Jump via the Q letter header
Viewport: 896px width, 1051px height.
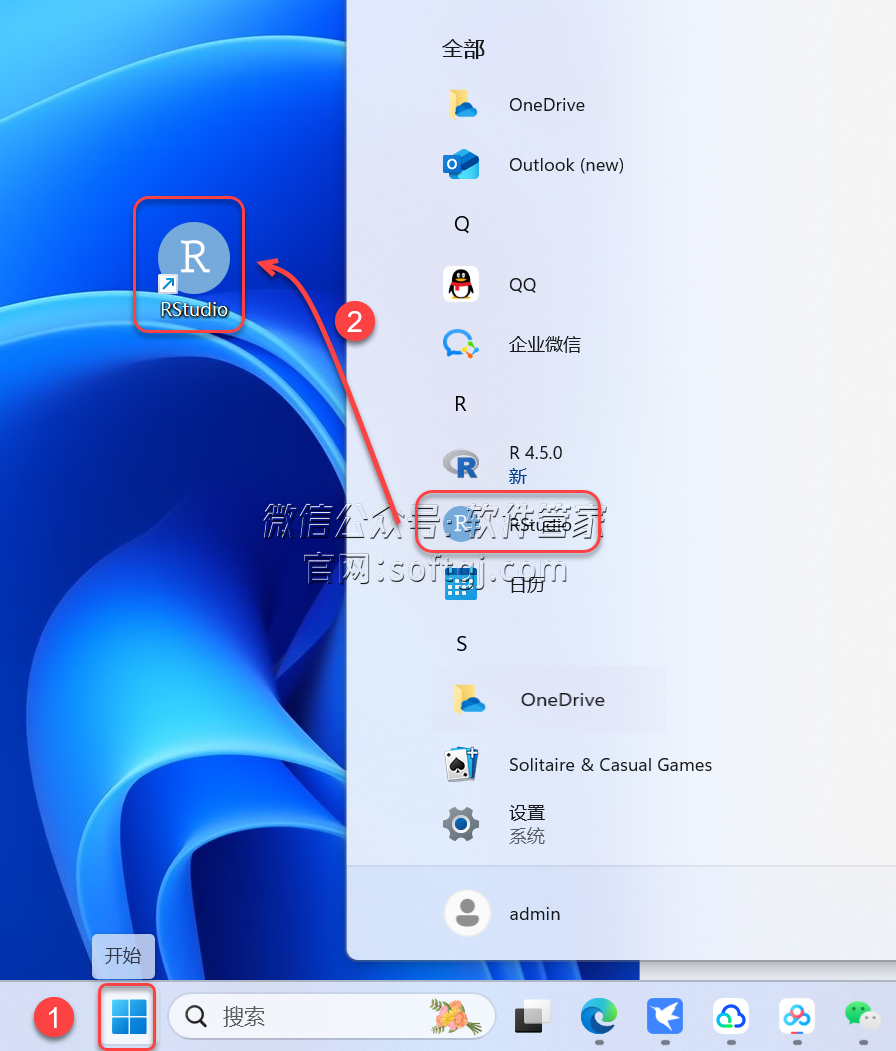pos(461,224)
